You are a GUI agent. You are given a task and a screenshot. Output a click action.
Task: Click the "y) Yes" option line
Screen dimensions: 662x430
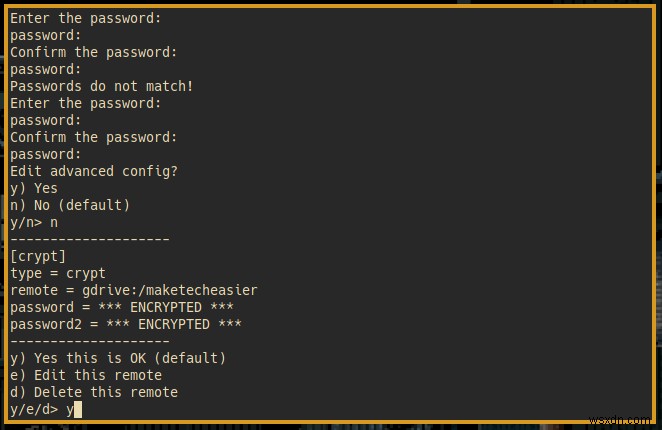pyautogui.click(x=34, y=188)
